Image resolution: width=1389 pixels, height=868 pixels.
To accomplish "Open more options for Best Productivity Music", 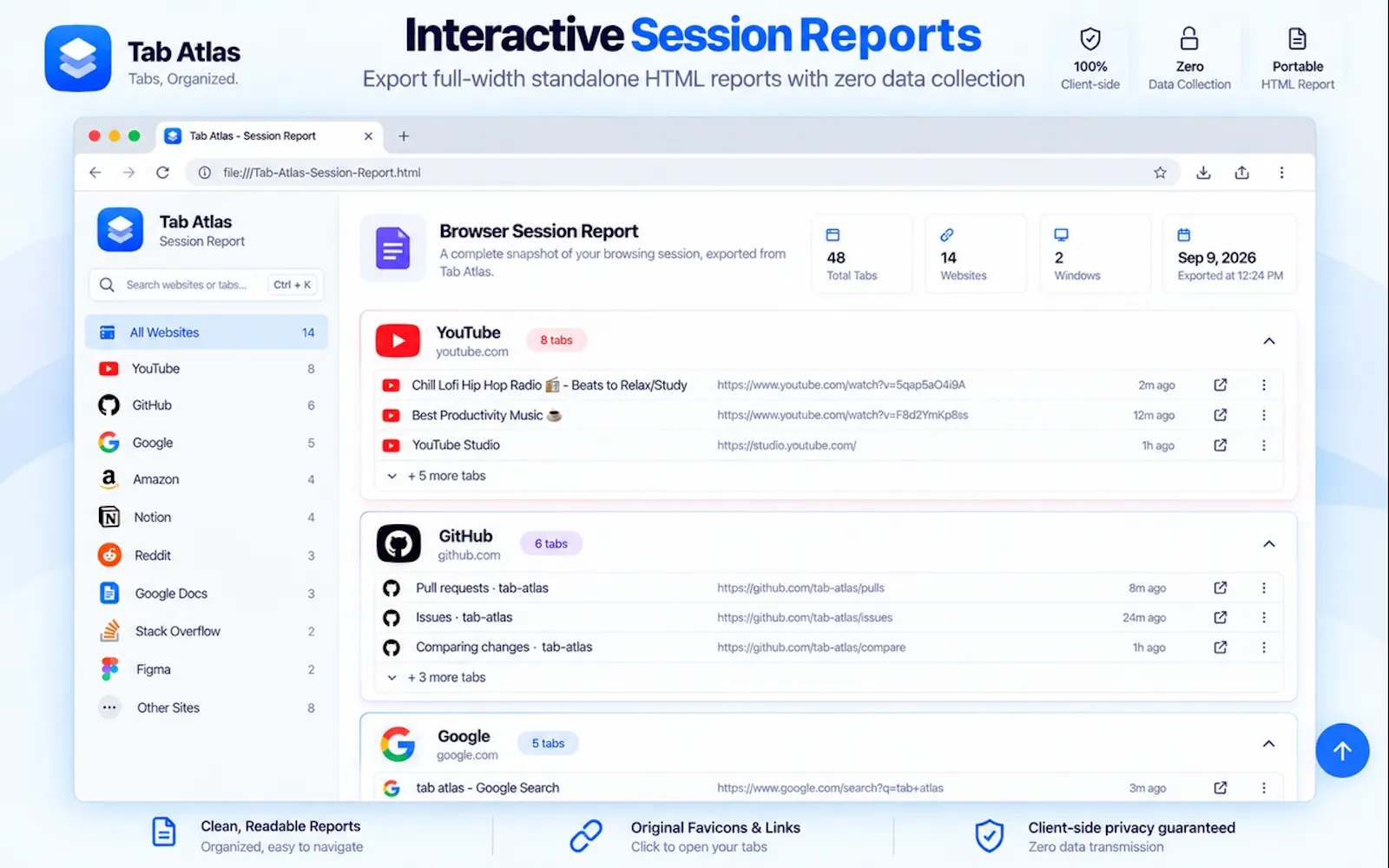I will pos(1264,415).
